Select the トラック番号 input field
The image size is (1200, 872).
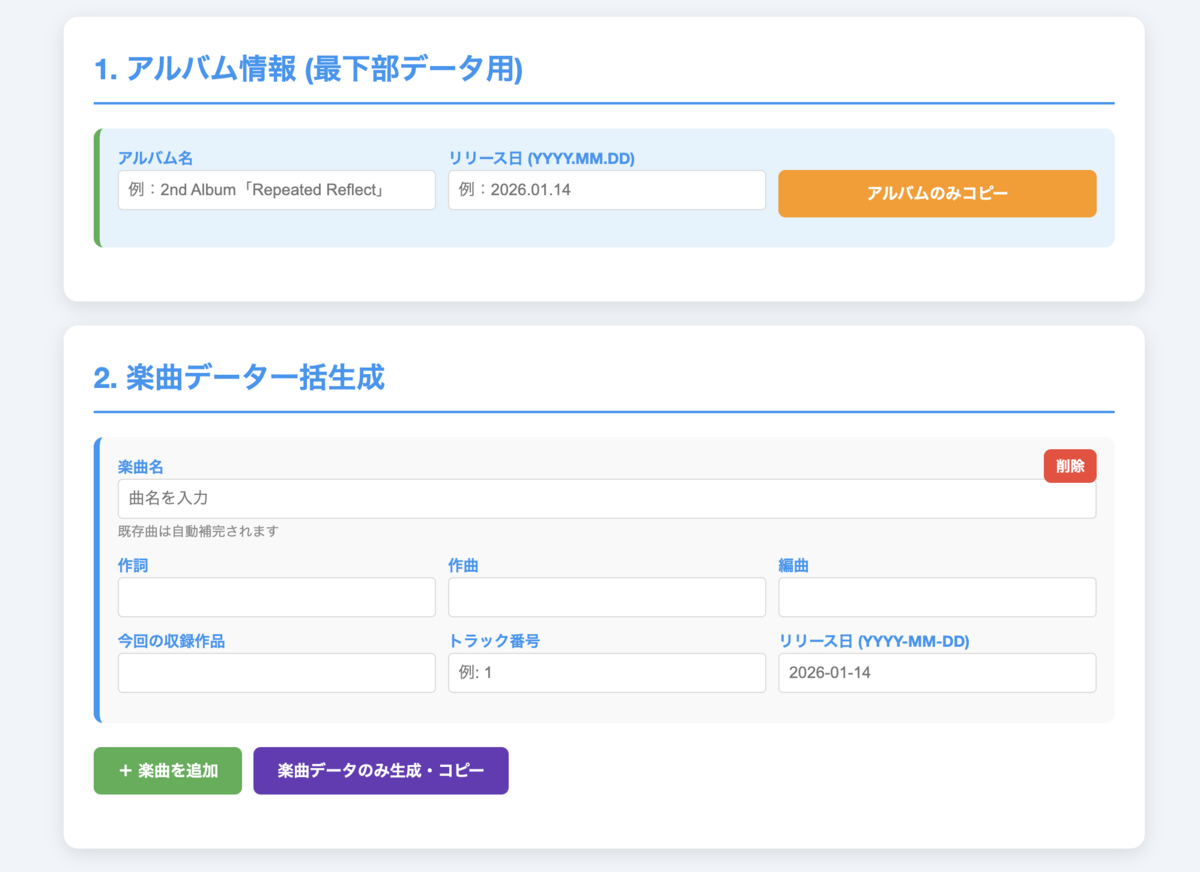click(x=607, y=673)
